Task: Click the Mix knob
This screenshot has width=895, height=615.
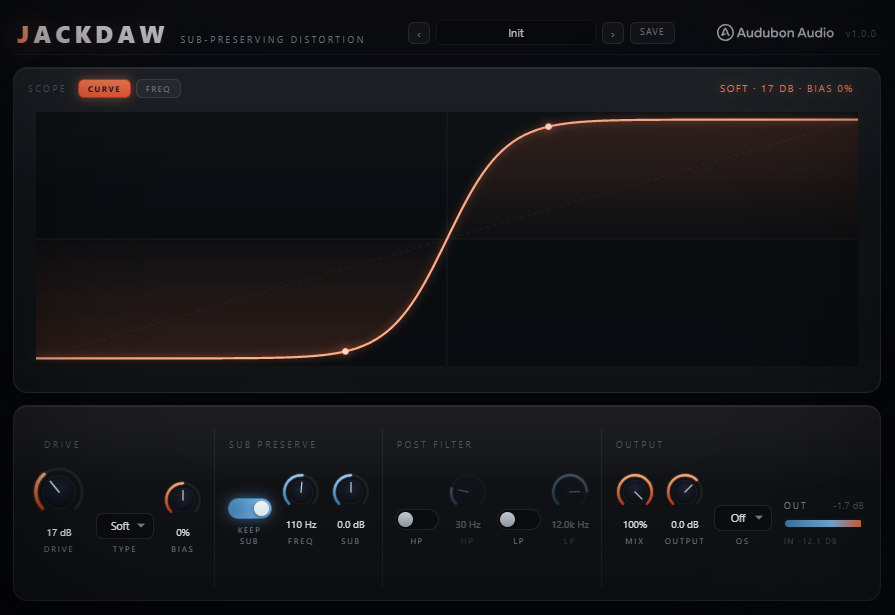Action: [x=635, y=491]
